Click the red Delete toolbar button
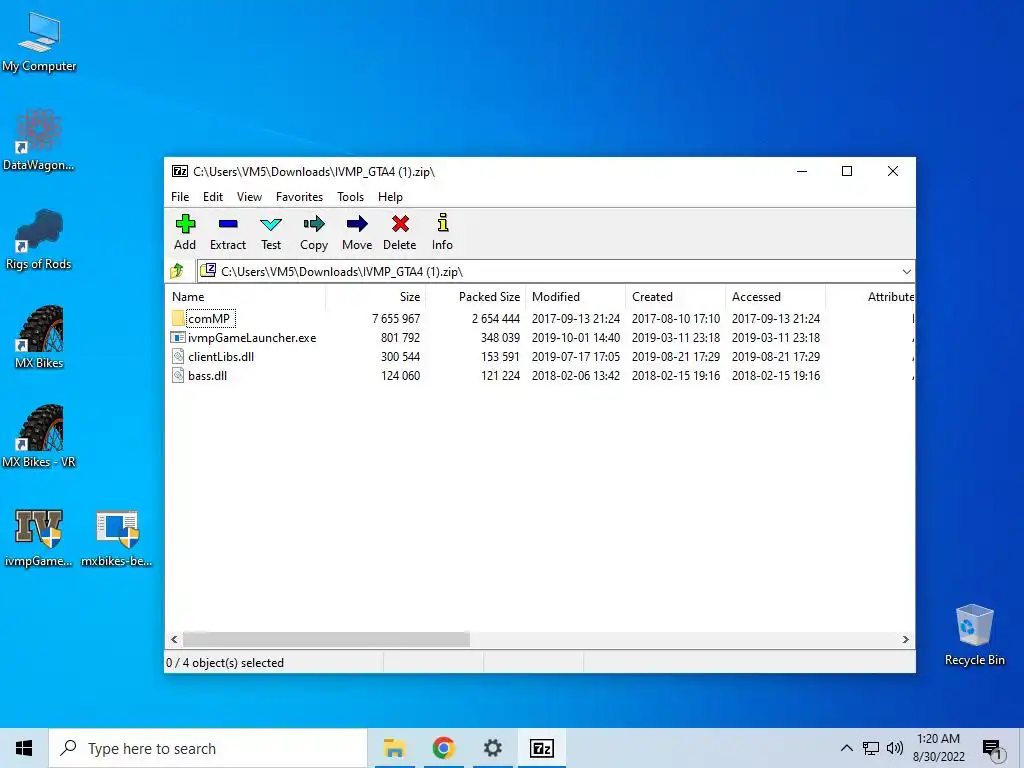 pos(400,232)
